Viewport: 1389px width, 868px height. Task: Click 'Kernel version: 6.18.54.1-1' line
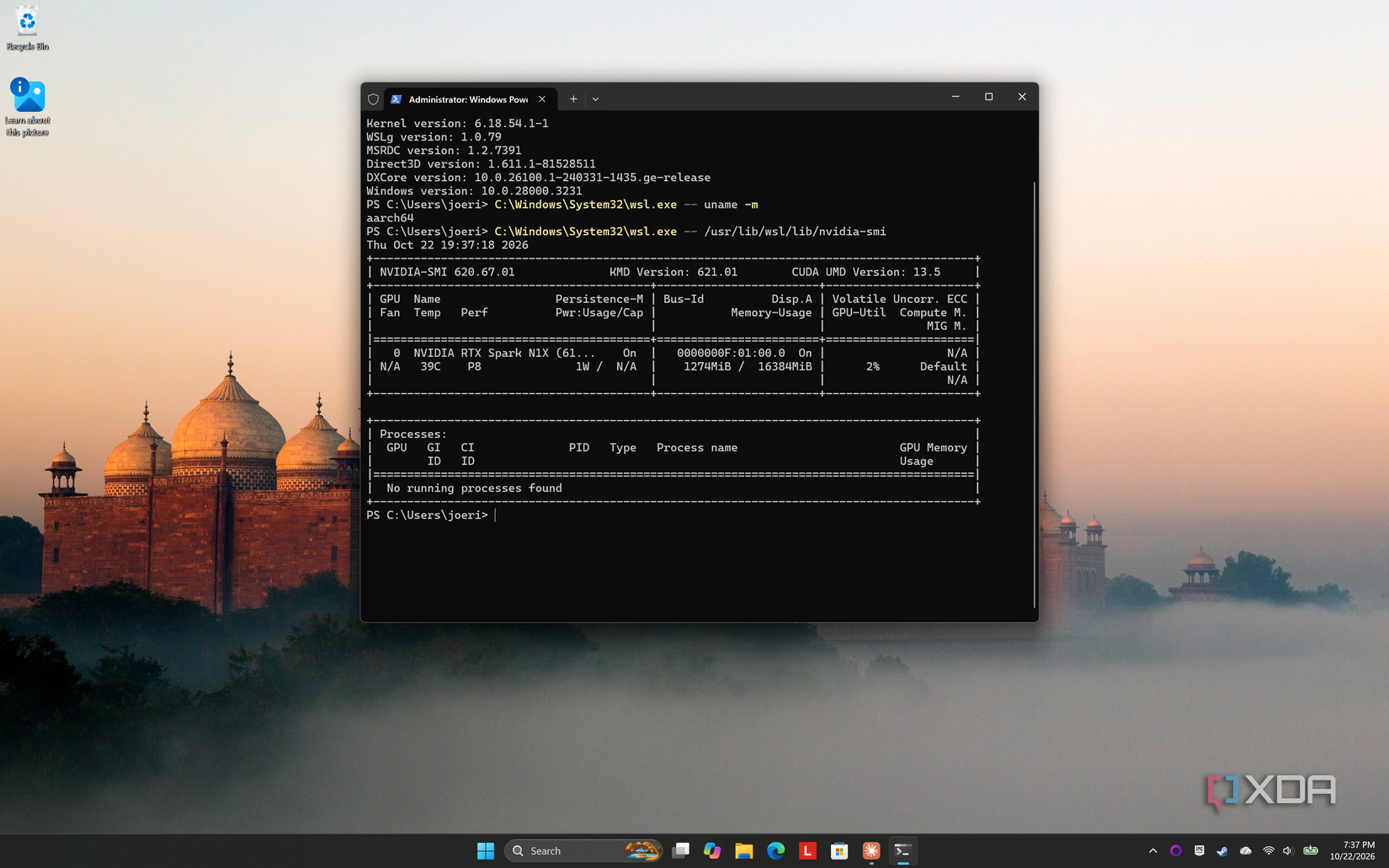pos(457,124)
